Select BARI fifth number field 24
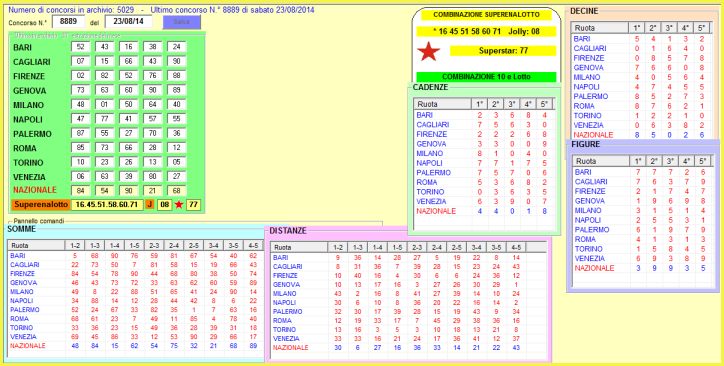 (176, 47)
